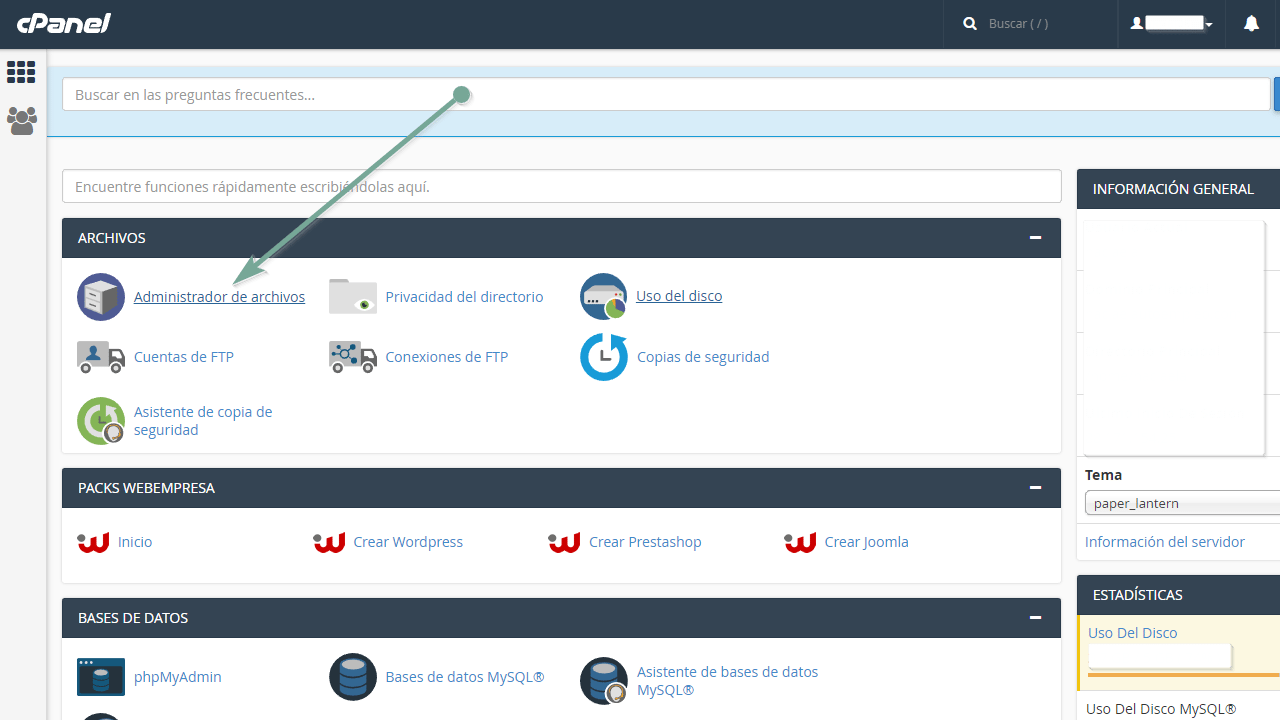Open Cuentas de FTP link
The width and height of the screenshot is (1280, 720).
click(184, 357)
